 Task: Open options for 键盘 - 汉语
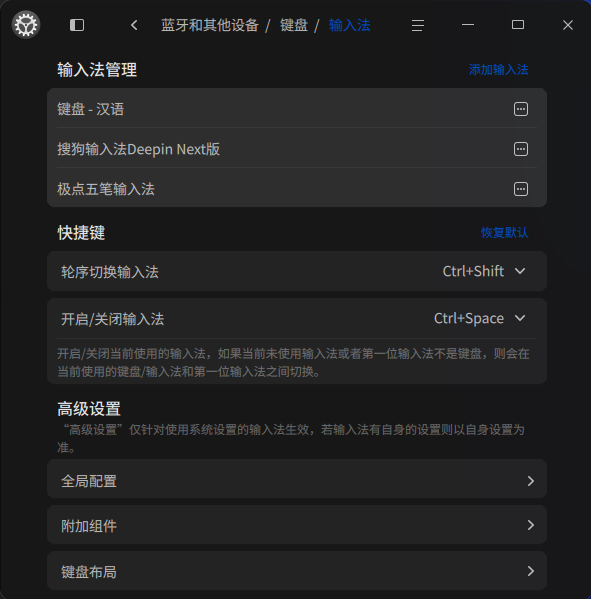tap(521, 109)
